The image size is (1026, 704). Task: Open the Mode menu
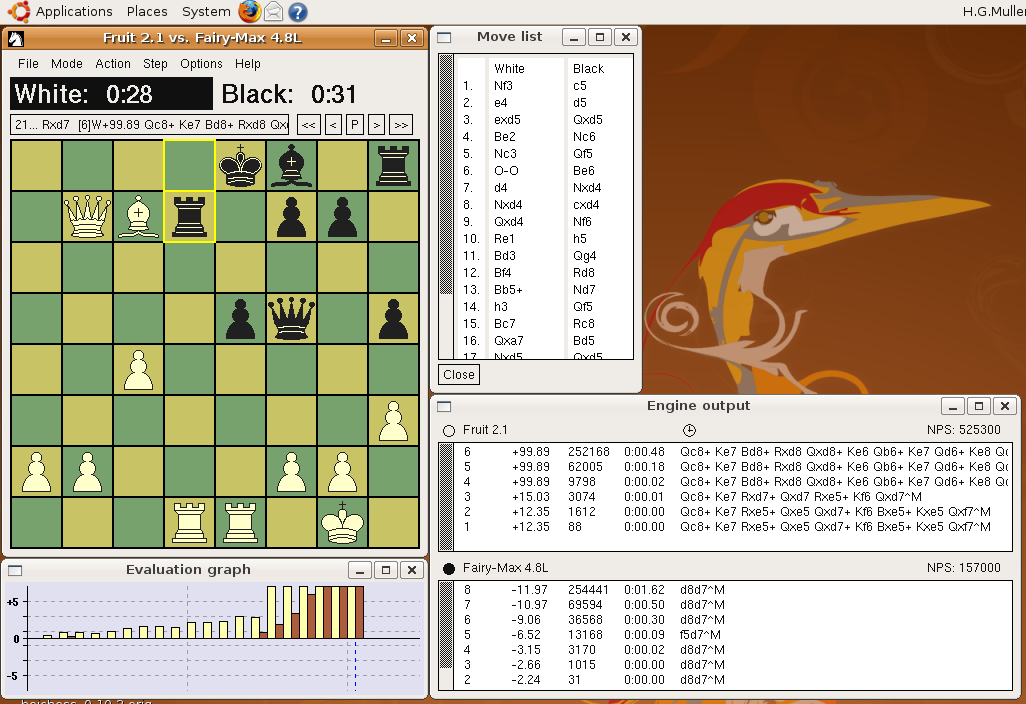[67, 63]
